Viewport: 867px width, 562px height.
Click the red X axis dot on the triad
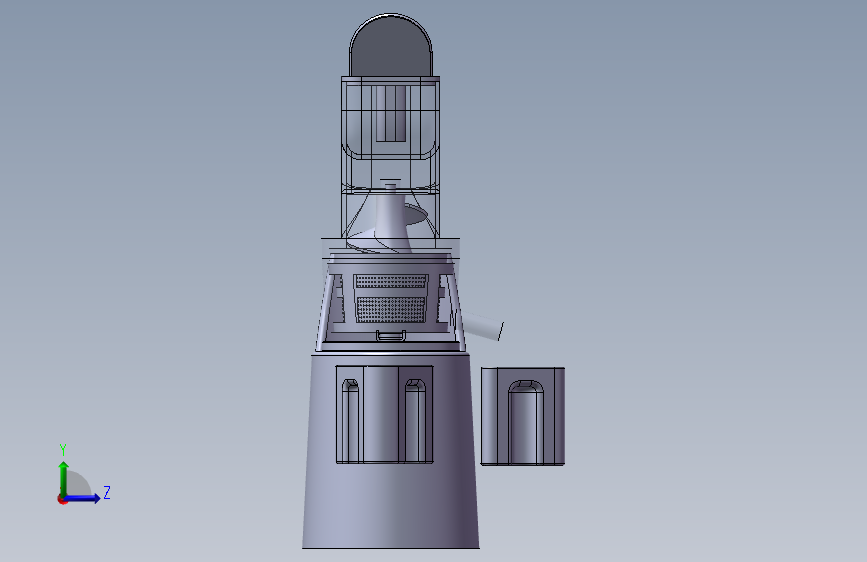[x=62, y=499]
